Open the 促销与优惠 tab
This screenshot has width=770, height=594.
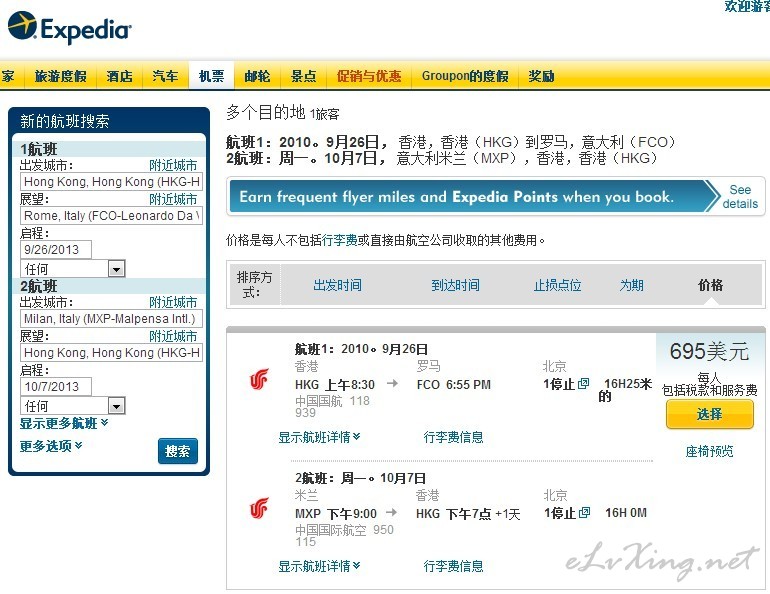[x=369, y=76]
